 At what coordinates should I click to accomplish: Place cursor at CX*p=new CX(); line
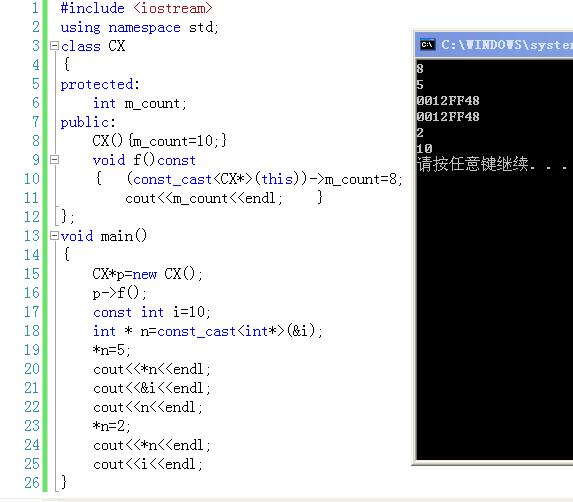pyautogui.click(x=147, y=274)
